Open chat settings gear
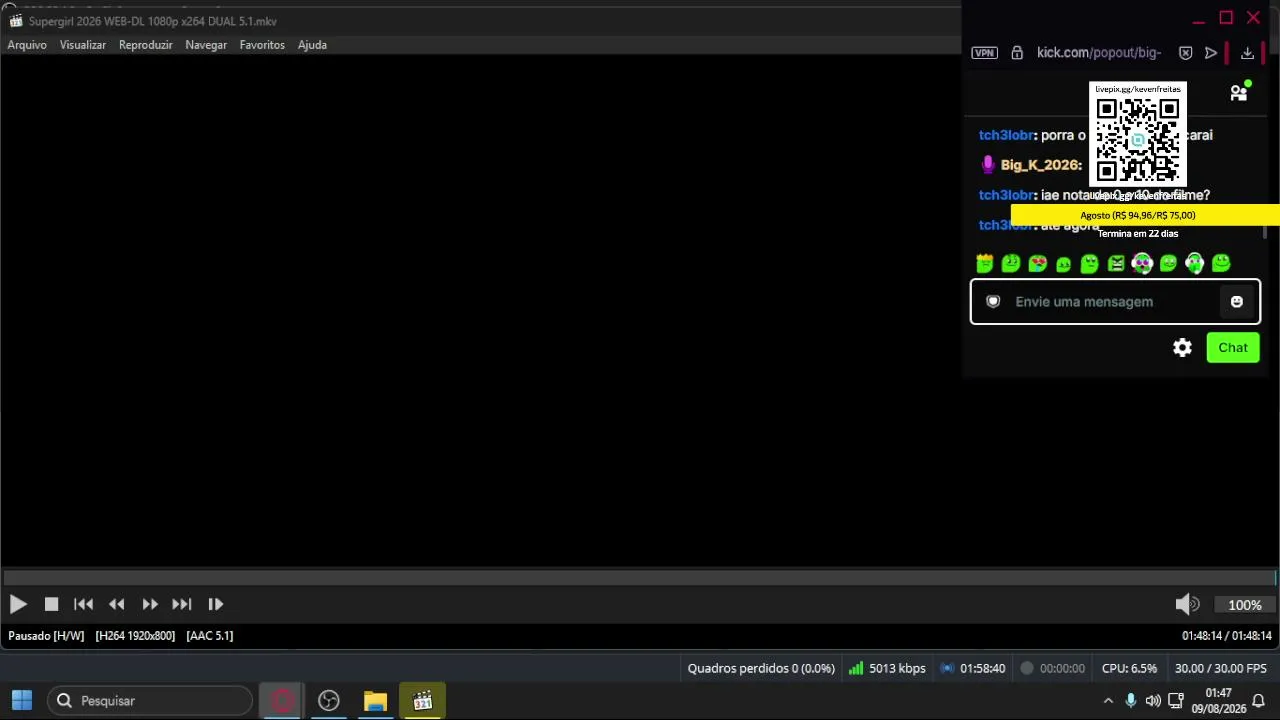The width and height of the screenshot is (1280, 720). pos(1183,348)
